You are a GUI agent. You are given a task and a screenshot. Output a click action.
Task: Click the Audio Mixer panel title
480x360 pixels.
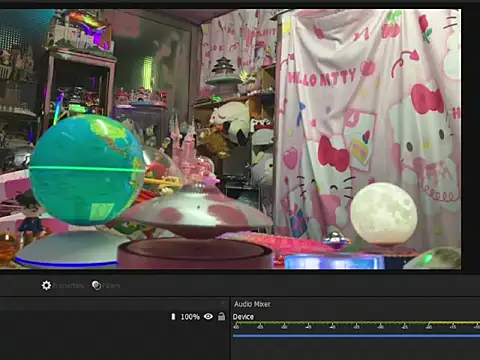(252, 304)
